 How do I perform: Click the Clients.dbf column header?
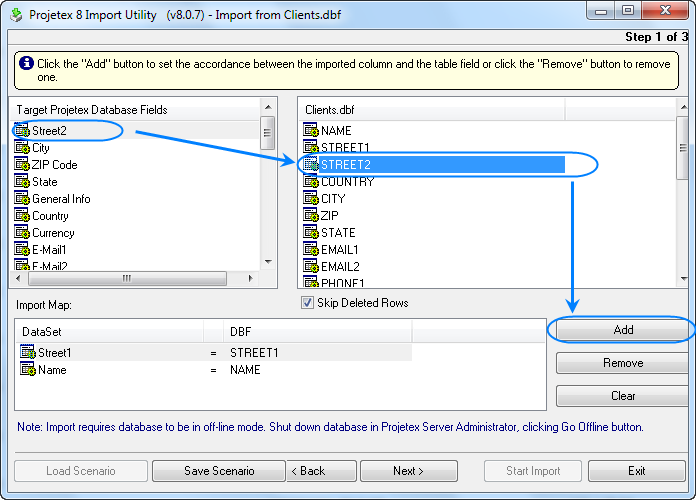click(431, 110)
